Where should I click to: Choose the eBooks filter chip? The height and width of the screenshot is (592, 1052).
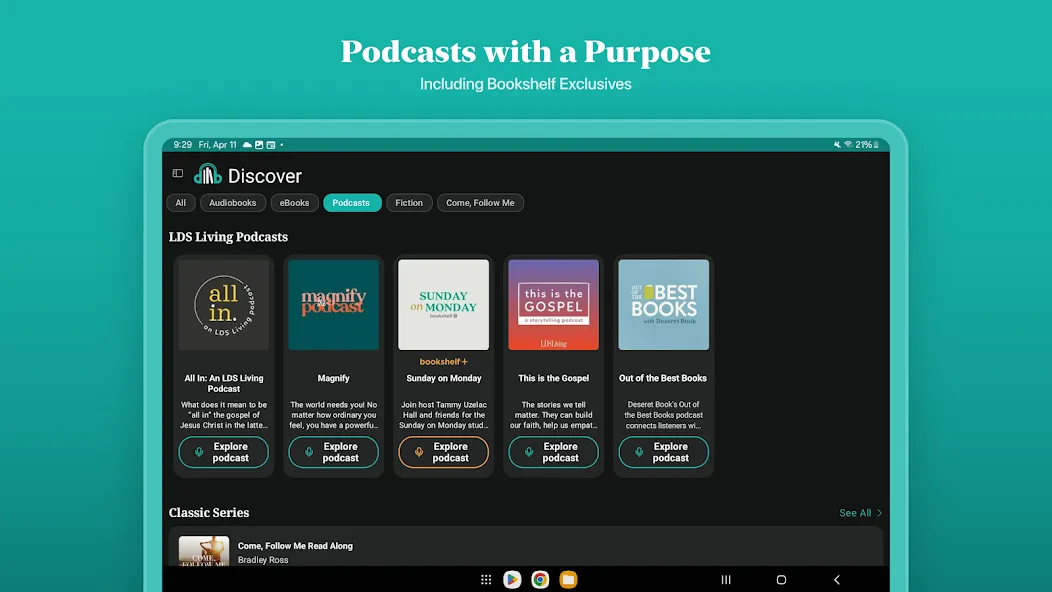[295, 203]
